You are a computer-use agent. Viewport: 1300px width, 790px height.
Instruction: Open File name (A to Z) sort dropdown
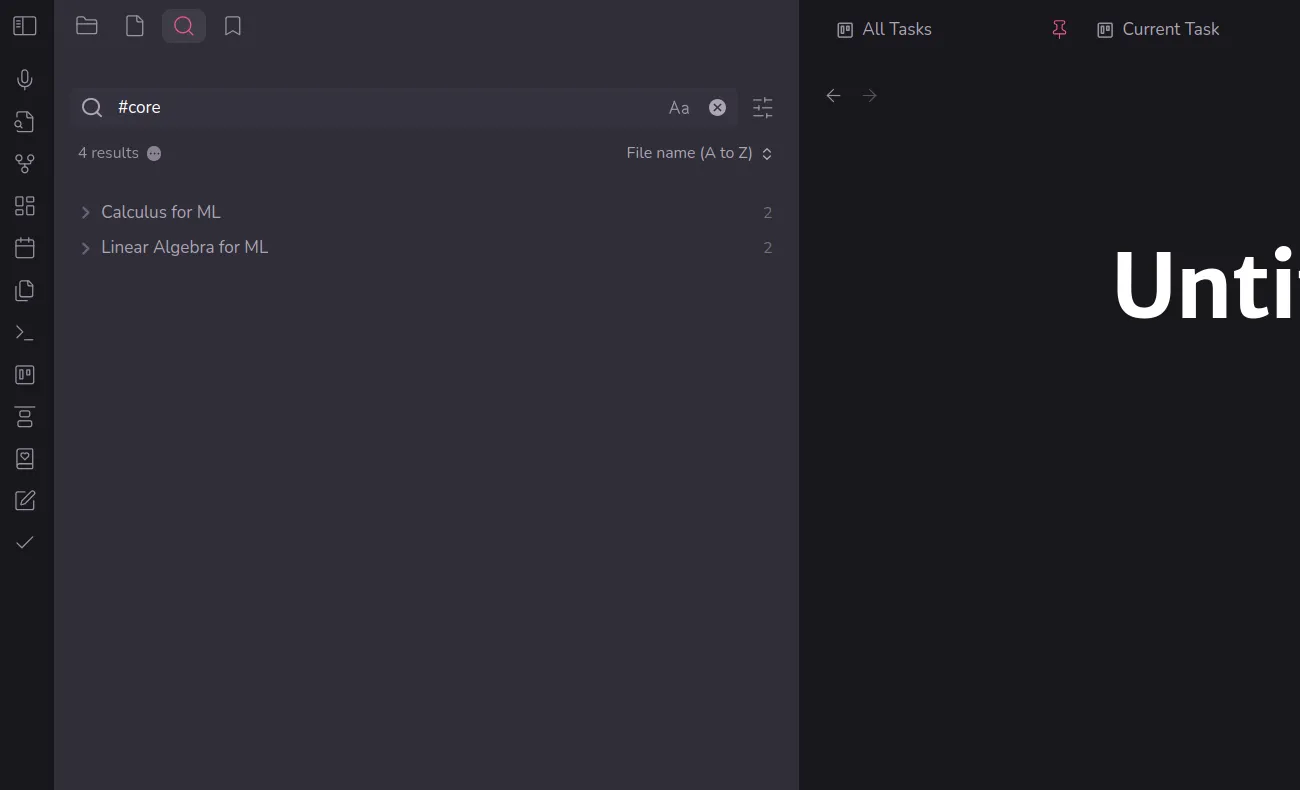[x=699, y=153]
